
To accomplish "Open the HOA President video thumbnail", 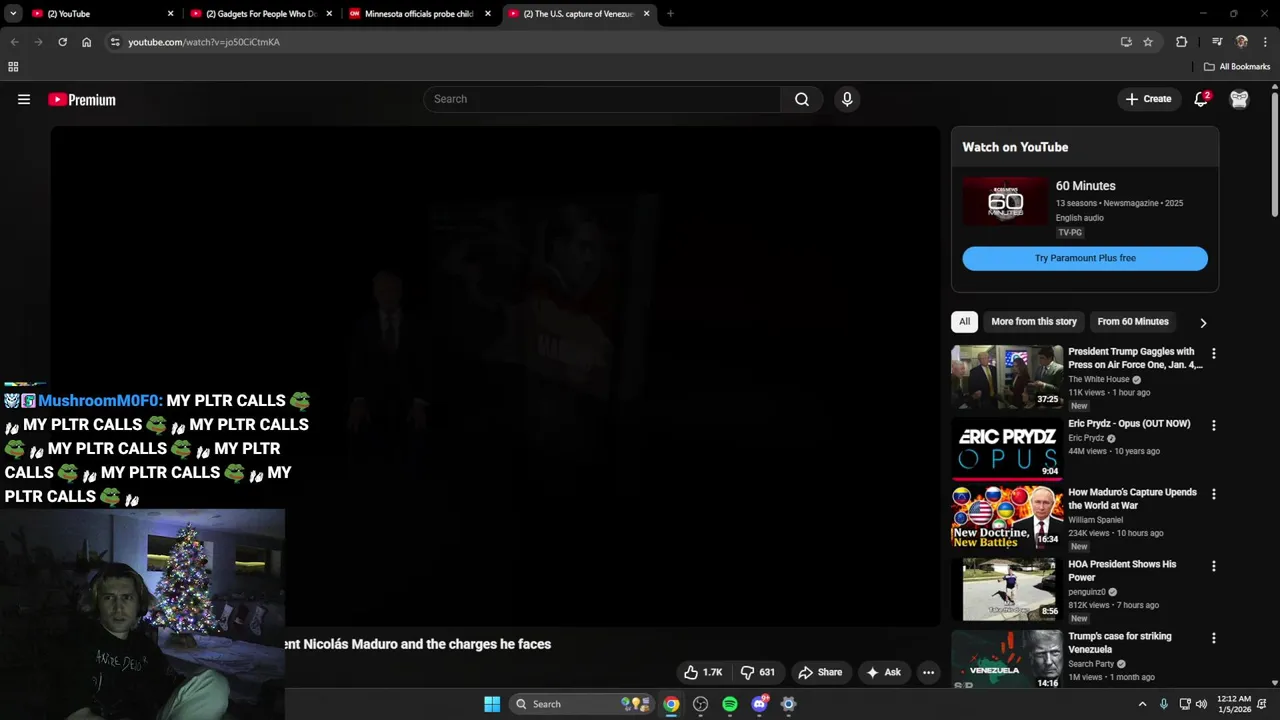I will tap(1008, 590).
